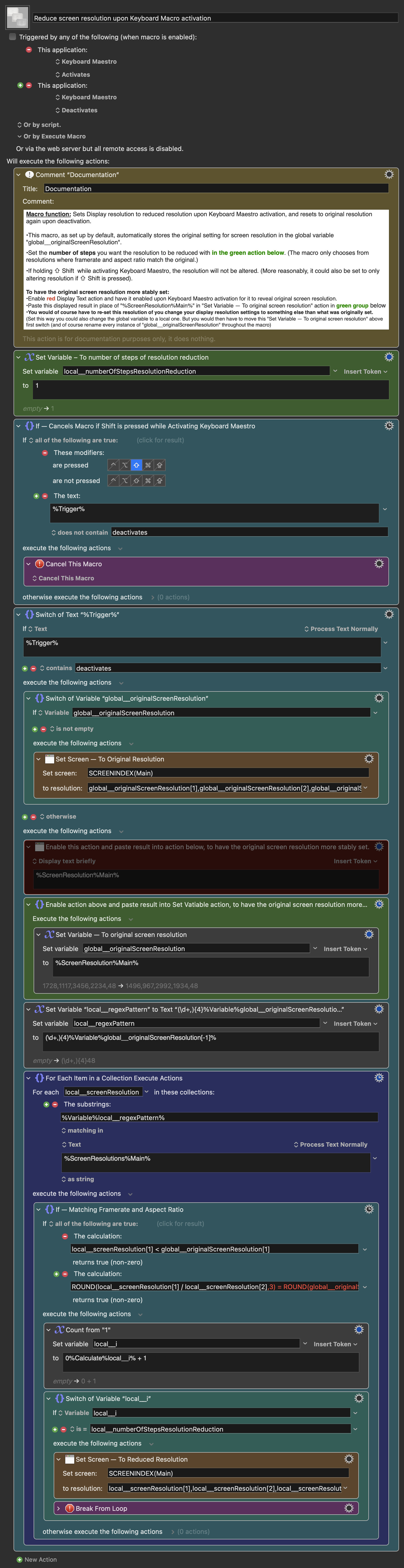Screen dimensions: 404x1568
Task: Open gear menu of Switch of Variable global__originalScreenResolution
Action: coord(379,698)
